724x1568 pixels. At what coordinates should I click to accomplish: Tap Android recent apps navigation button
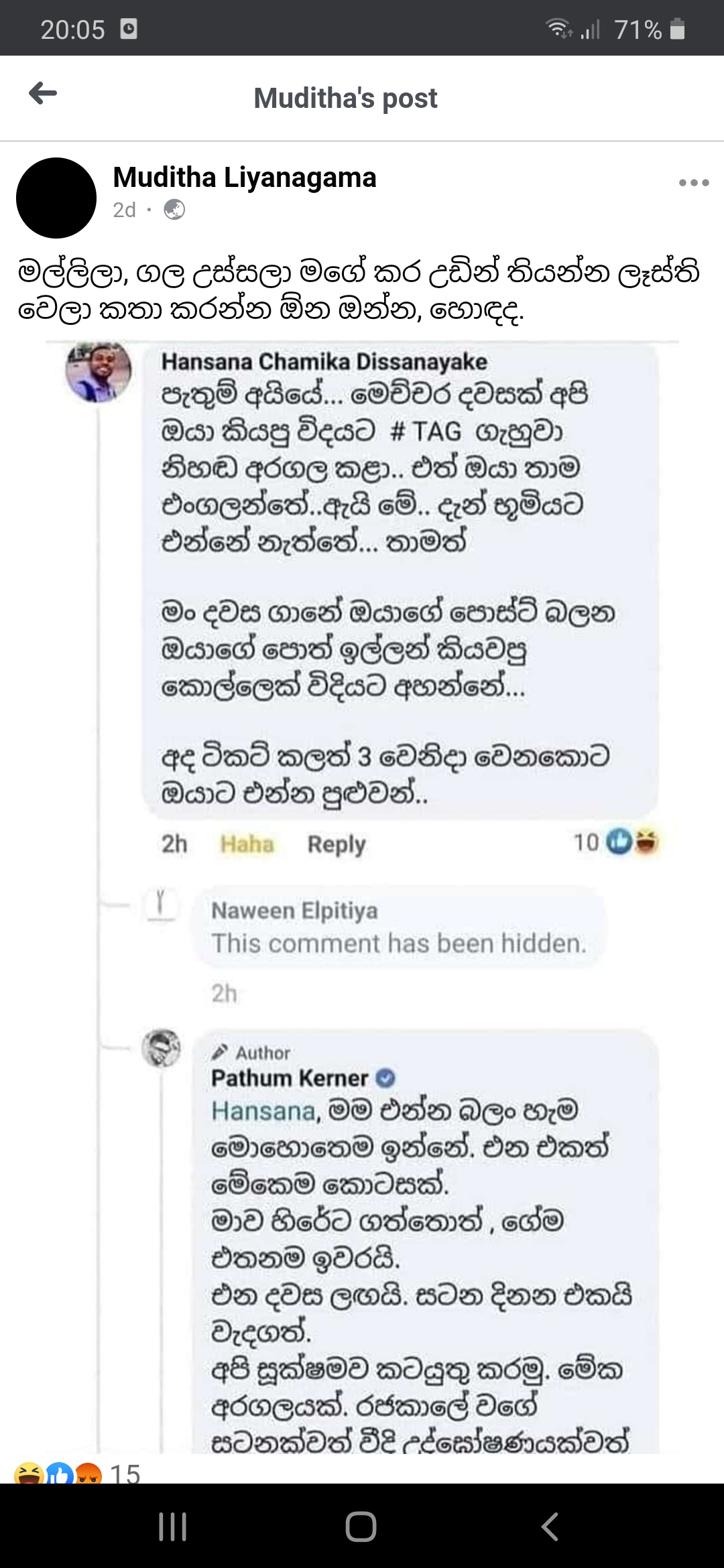(172, 1526)
